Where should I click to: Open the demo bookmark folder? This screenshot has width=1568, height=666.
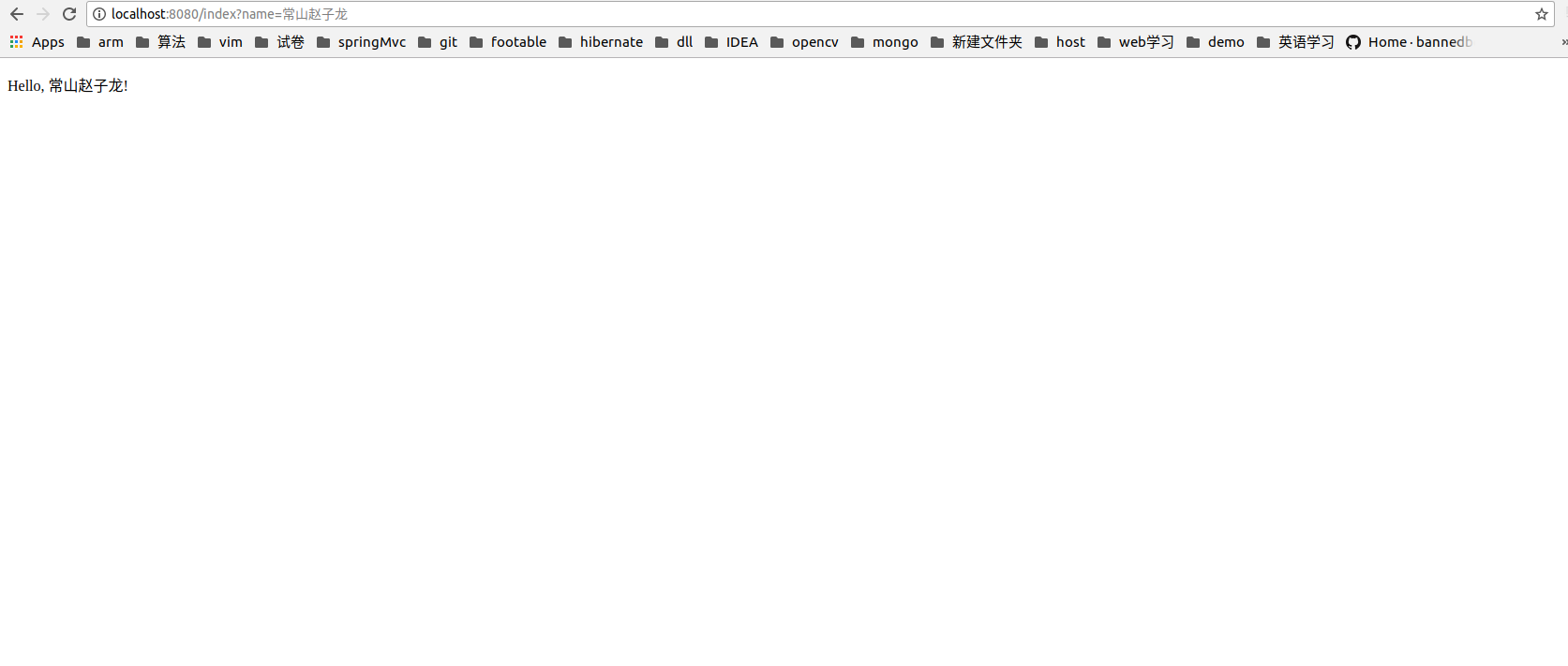[x=1216, y=42]
